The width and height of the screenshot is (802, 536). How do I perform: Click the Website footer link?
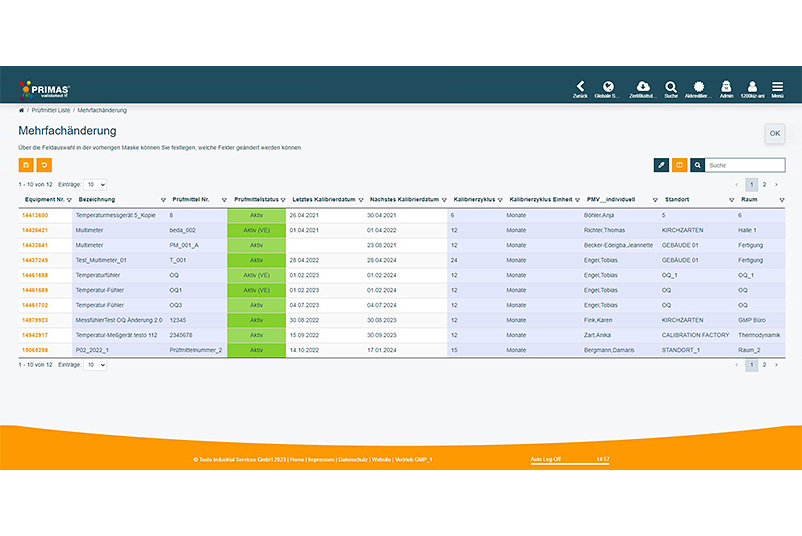coord(381,460)
